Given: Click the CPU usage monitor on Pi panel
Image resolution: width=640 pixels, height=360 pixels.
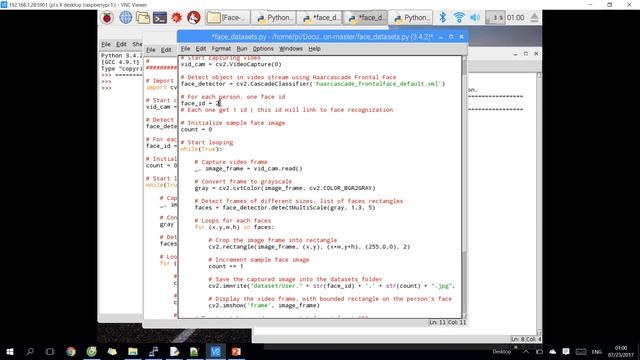Looking at the screenshot, I should (x=495, y=18).
